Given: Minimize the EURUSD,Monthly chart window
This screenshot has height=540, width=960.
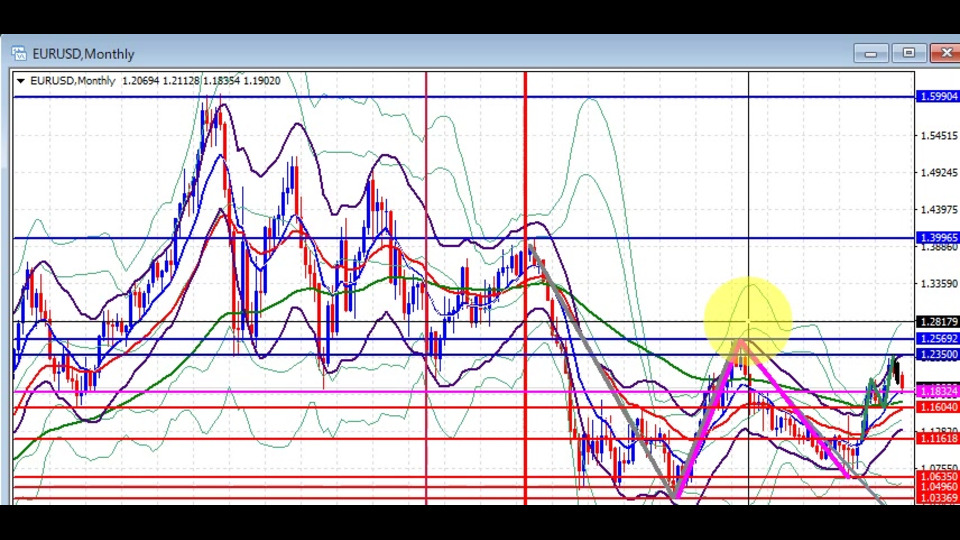Looking at the screenshot, I should [871, 53].
